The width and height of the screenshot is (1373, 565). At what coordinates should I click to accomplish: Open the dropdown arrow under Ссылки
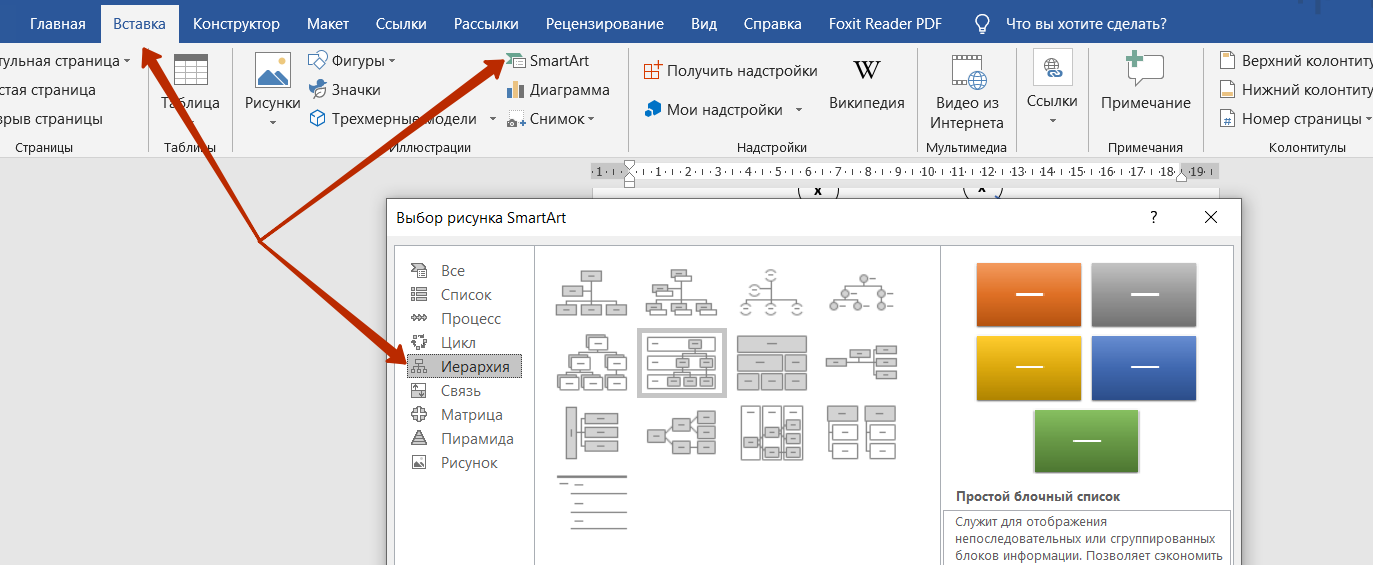(1052, 122)
